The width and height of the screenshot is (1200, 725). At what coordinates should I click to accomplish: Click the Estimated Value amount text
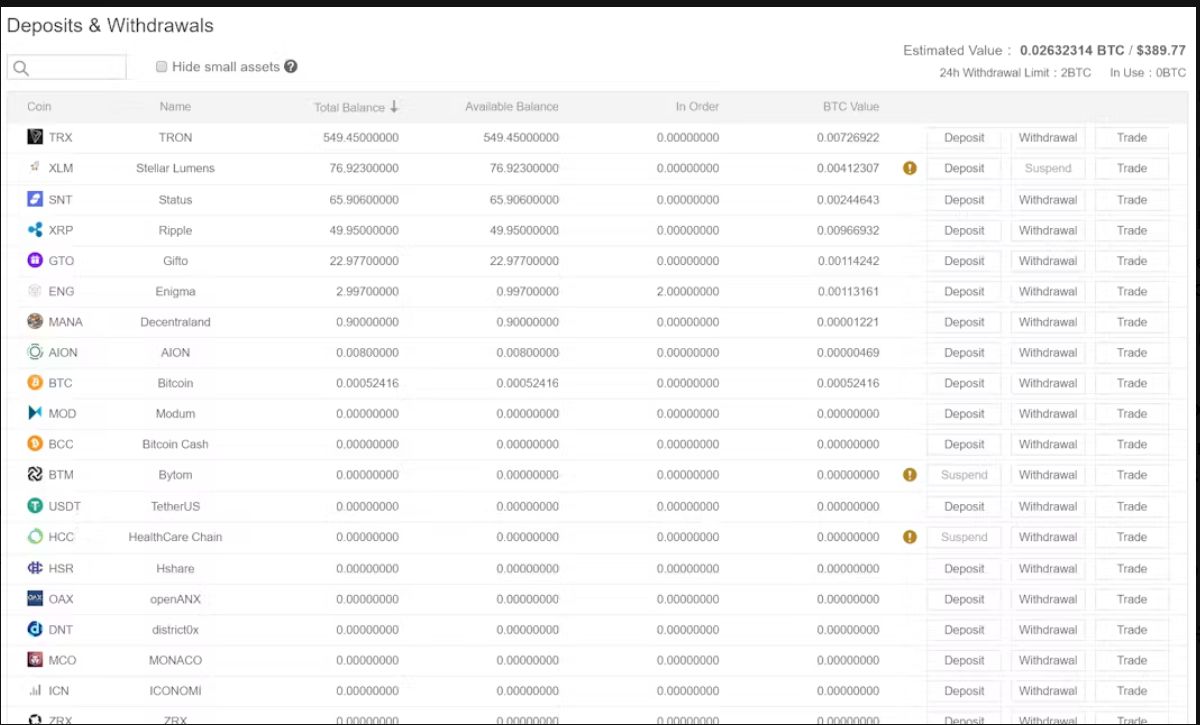click(x=1103, y=50)
